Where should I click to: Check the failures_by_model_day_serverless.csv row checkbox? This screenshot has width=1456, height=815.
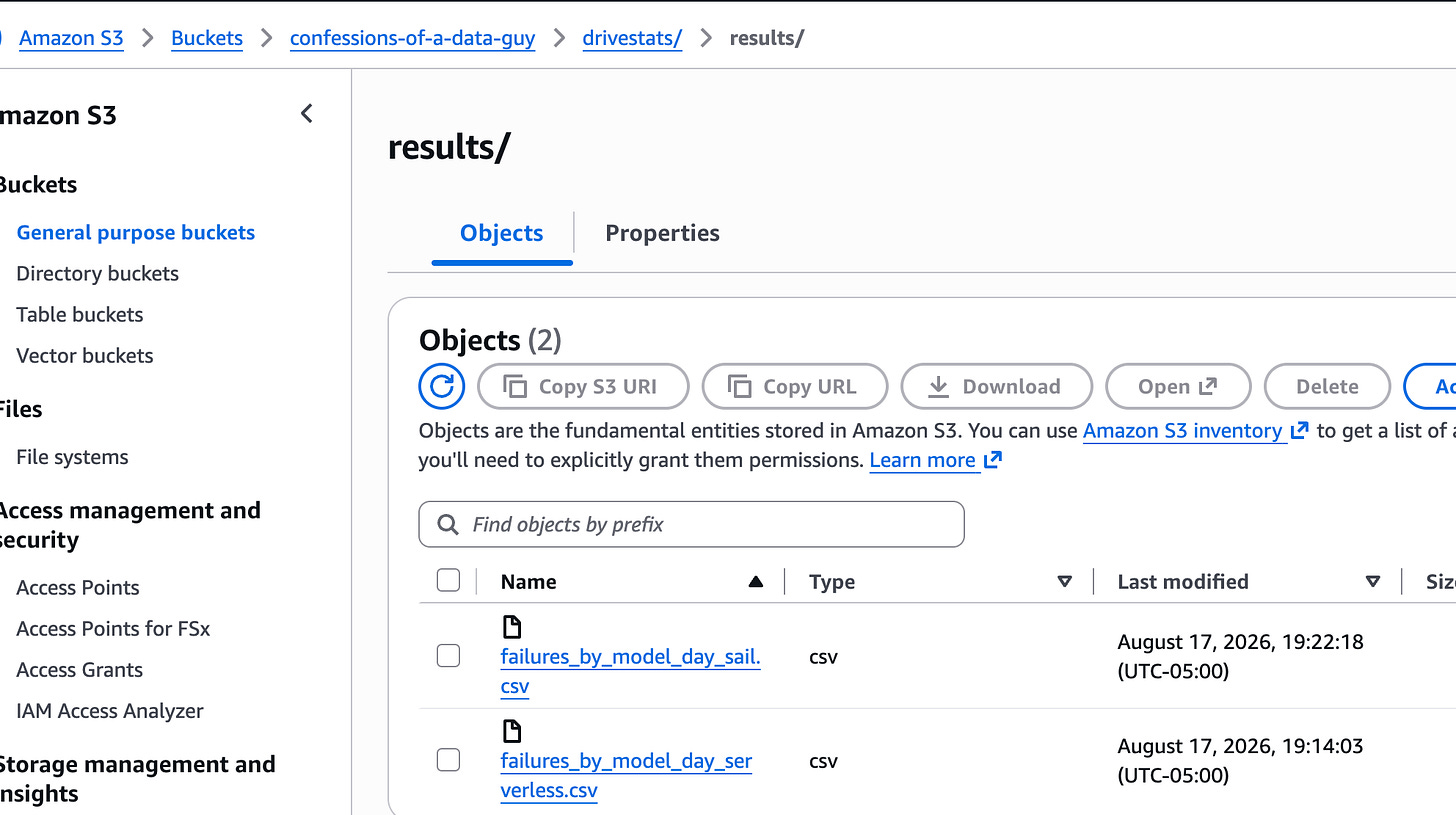pos(448,760)
